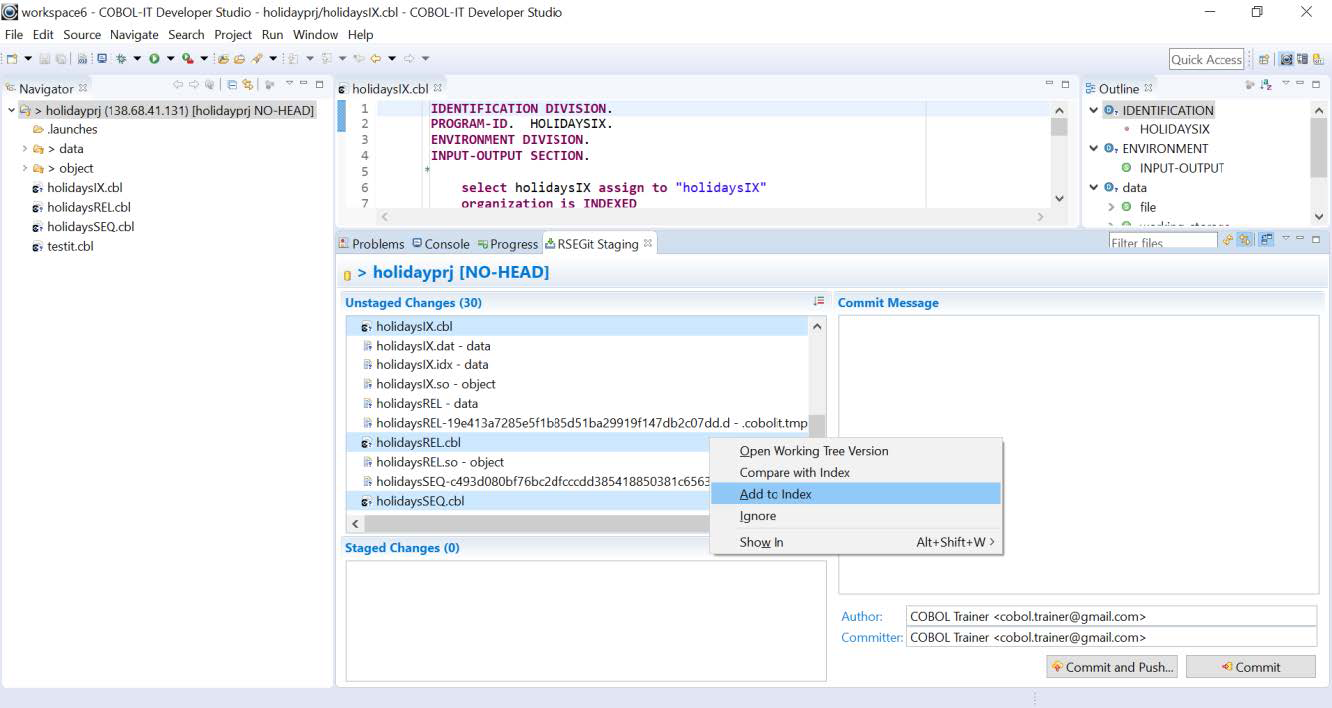
Task: Choose Add to Index from context menu
Action: click(x=775, y=494)
